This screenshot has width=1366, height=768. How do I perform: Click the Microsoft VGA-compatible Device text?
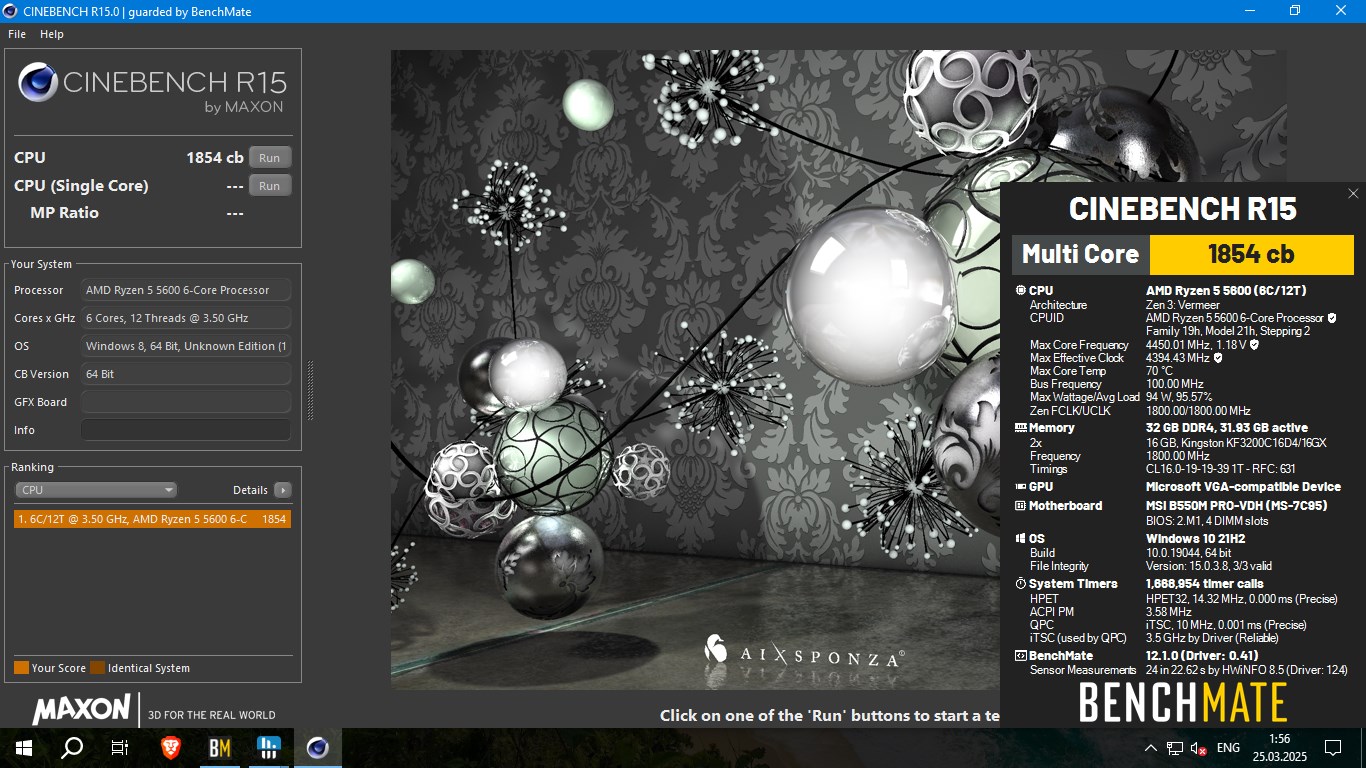coord(1243,487)
